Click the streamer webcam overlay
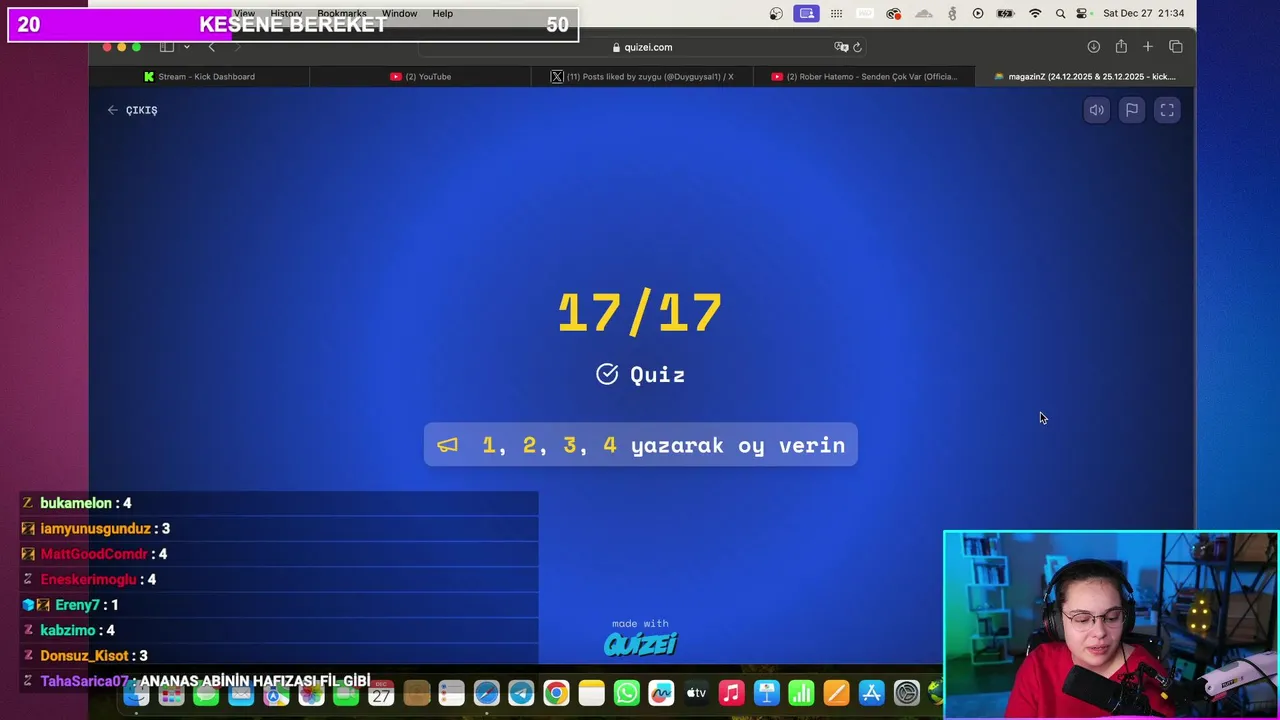Viewport: 1280px width, 720px height. coord(1111,625)
